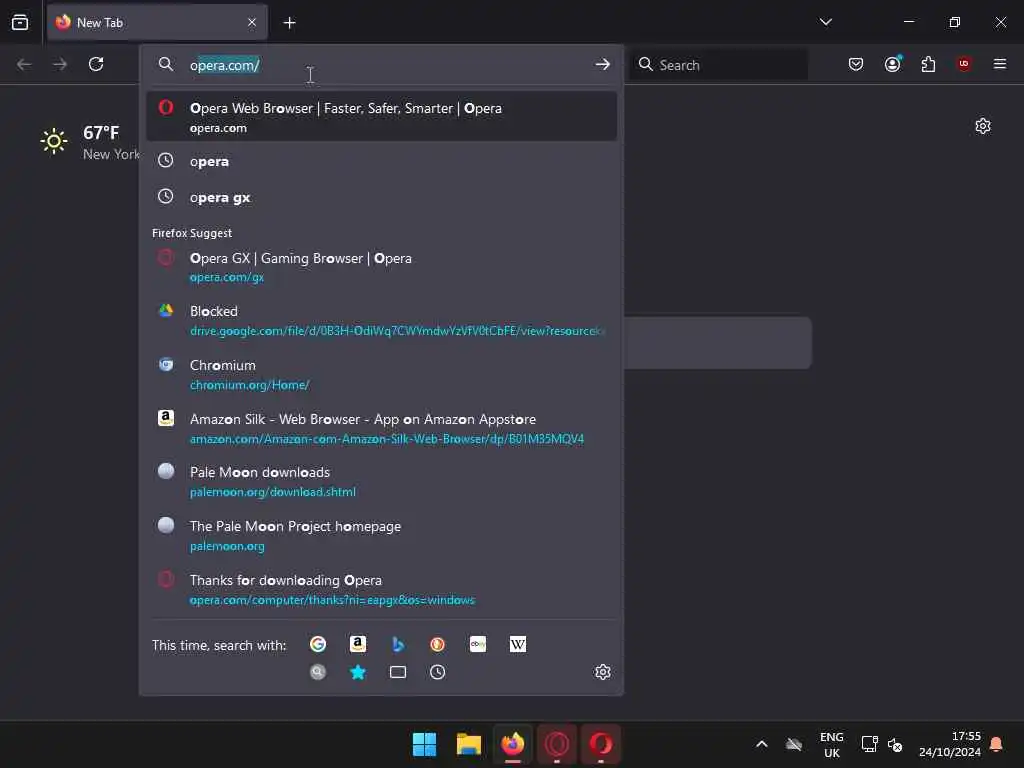Search this time with Google
The height and width of the screenshot is (768, 1024).
(318, 645)
